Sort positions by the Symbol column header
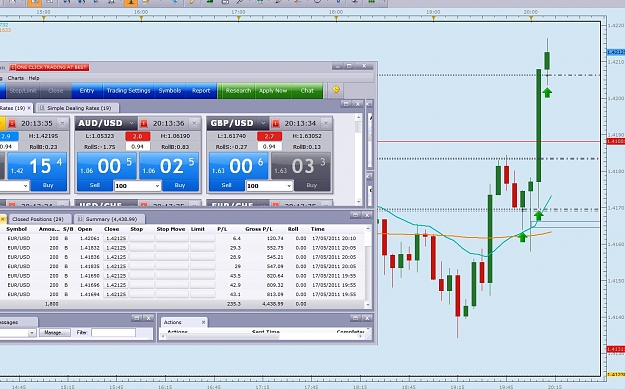The height and width of the screenshot is (389, 625). point(17,229)
